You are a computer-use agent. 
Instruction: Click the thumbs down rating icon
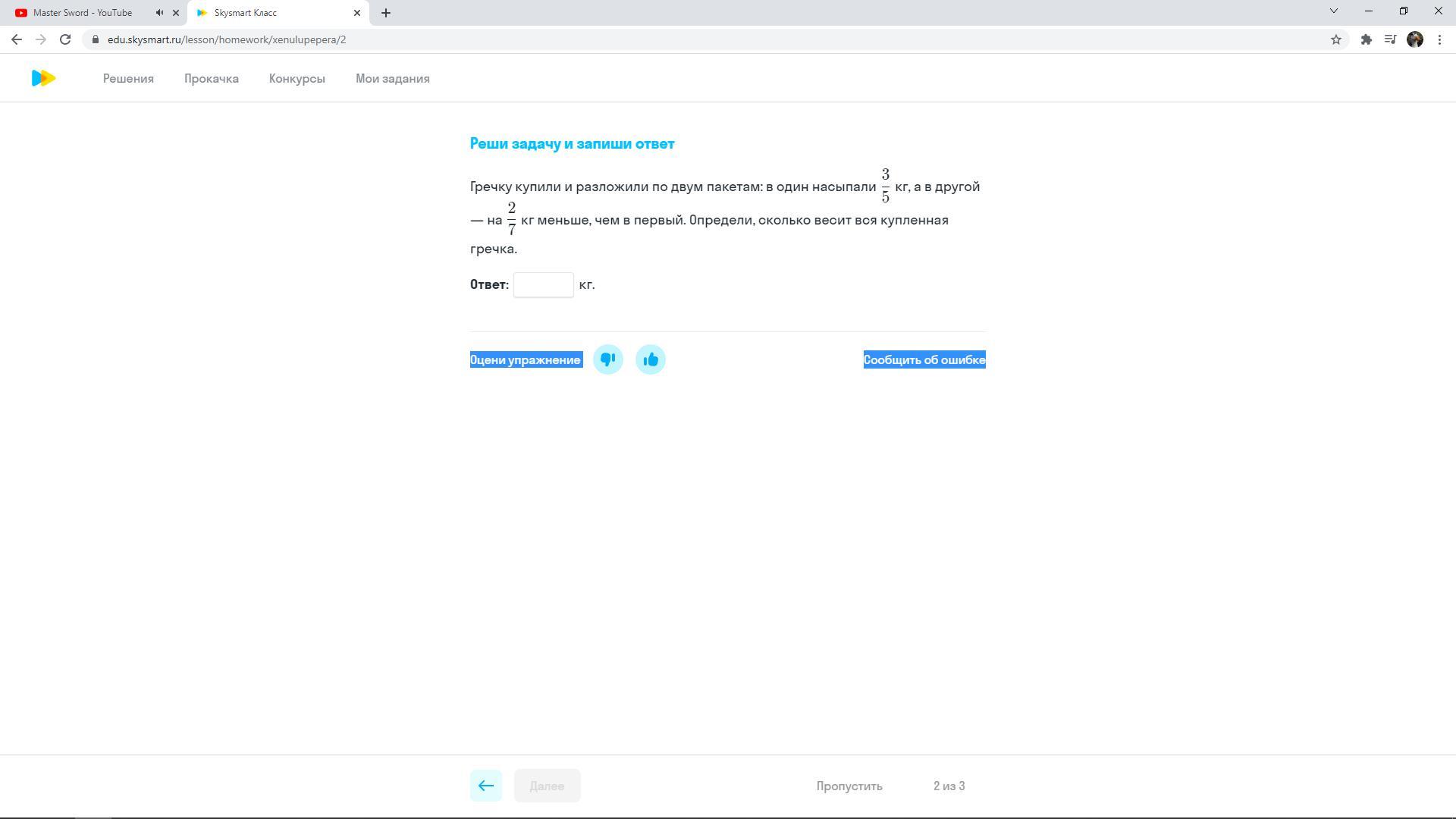(x=607, y=359)
